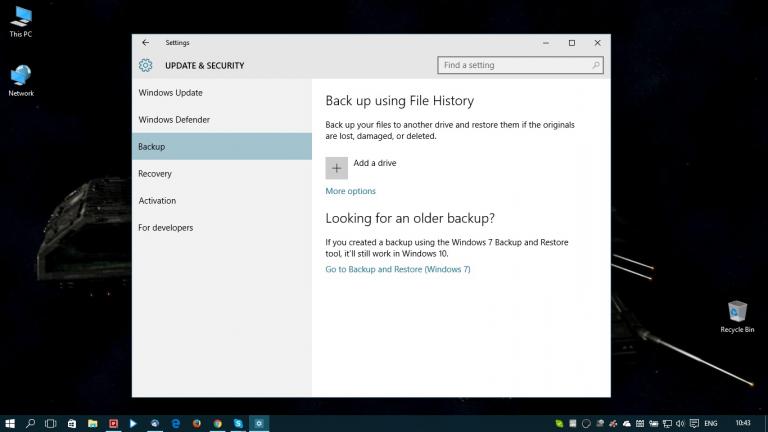Click the magnifier in Find a setting

pyautogui.click(x=596, y=66)
